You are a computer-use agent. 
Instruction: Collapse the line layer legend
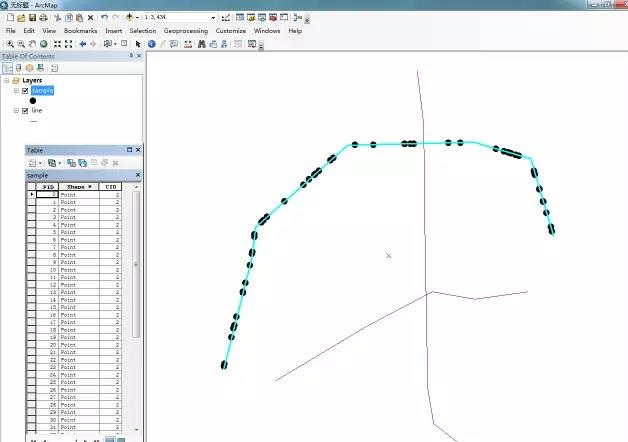[16, 110]
